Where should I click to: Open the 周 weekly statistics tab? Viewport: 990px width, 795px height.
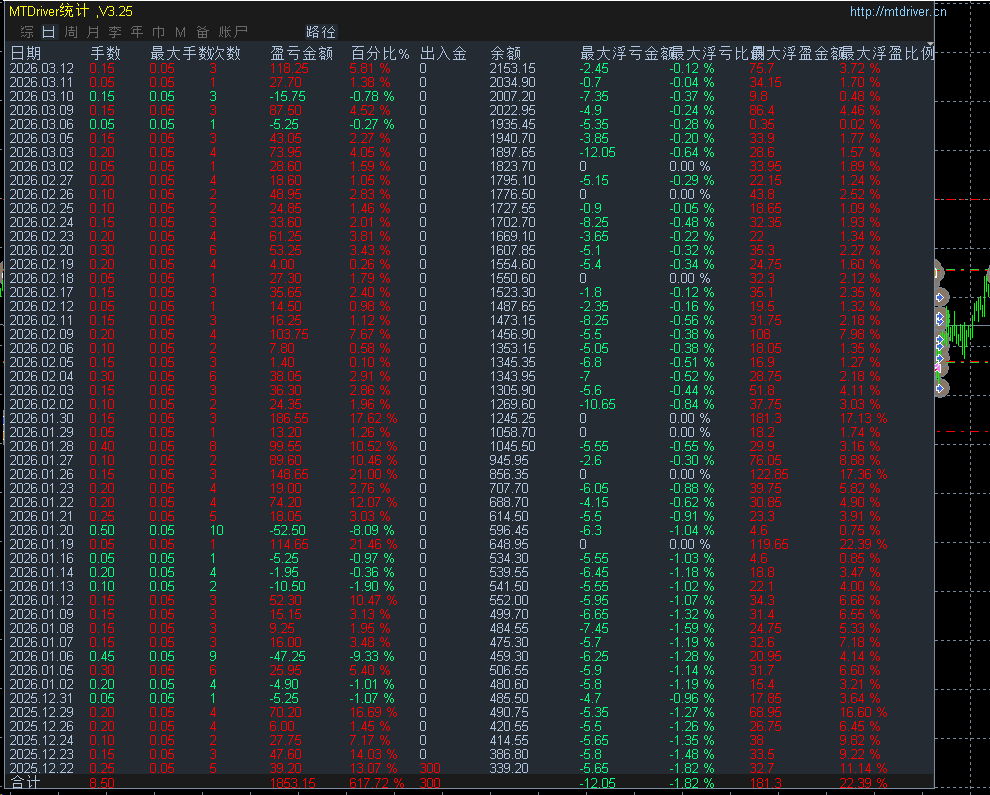(71, 32)
